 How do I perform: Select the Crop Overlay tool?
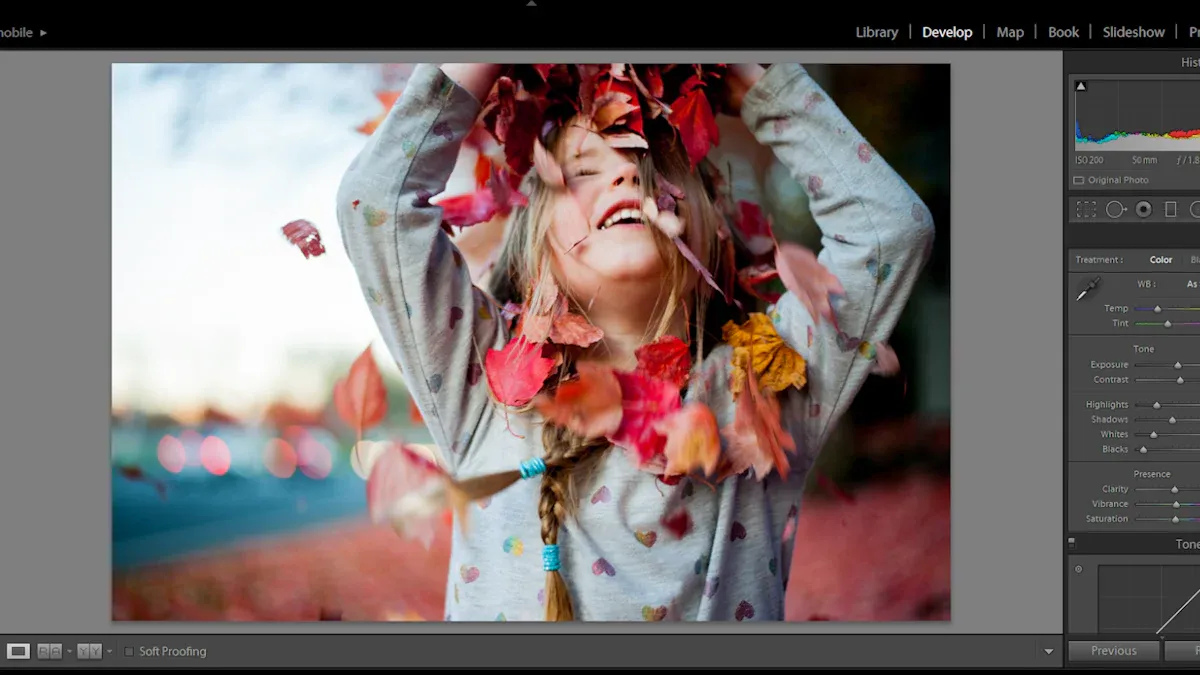click(1086, 209)
